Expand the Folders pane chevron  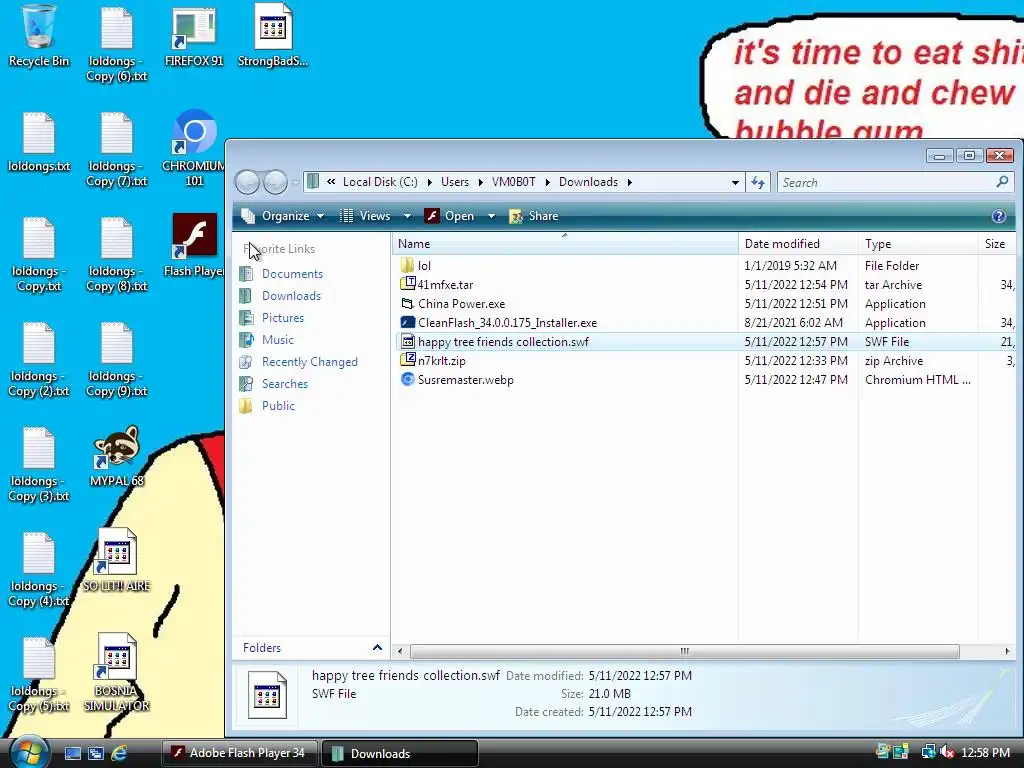point(377,647)
